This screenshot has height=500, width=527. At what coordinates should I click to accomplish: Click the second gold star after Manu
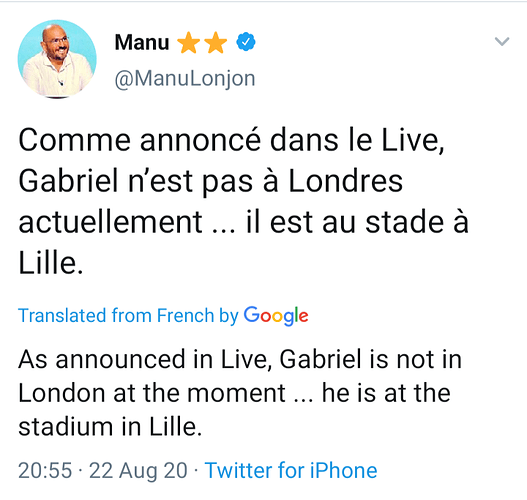point(216,43)
